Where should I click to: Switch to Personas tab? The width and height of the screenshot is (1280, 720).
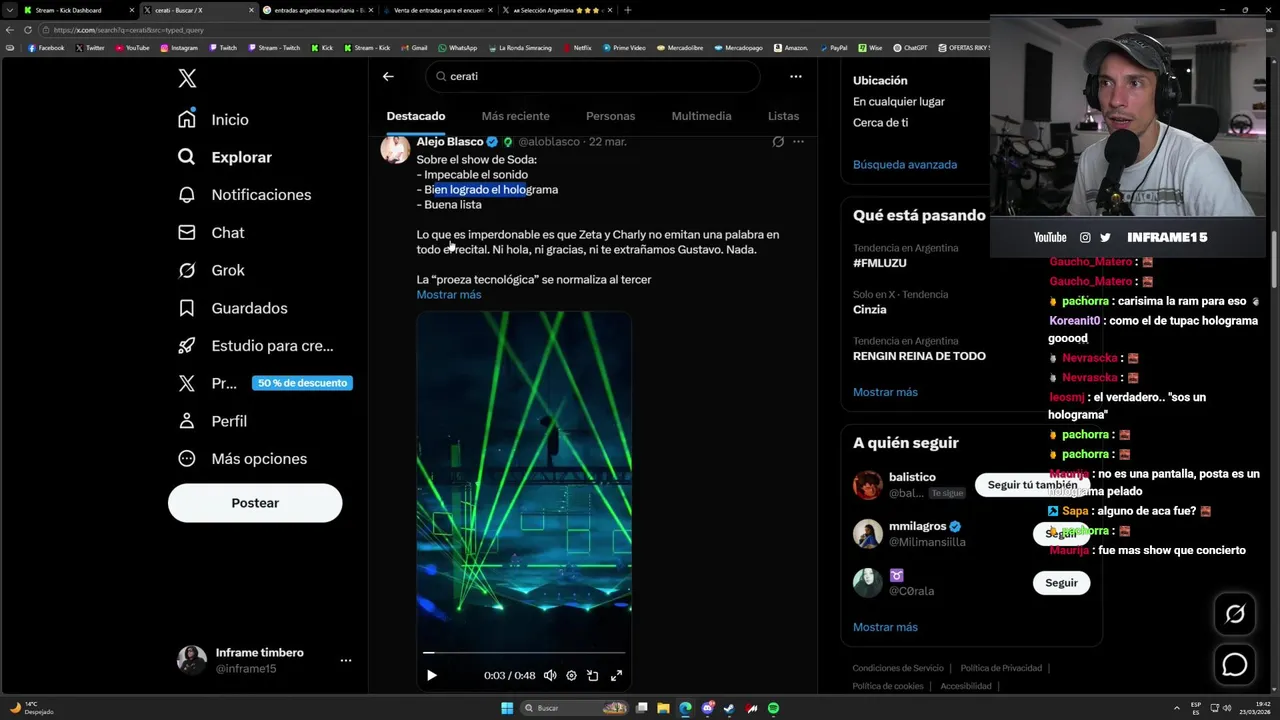pyautogui.click(x=610, y=116)
